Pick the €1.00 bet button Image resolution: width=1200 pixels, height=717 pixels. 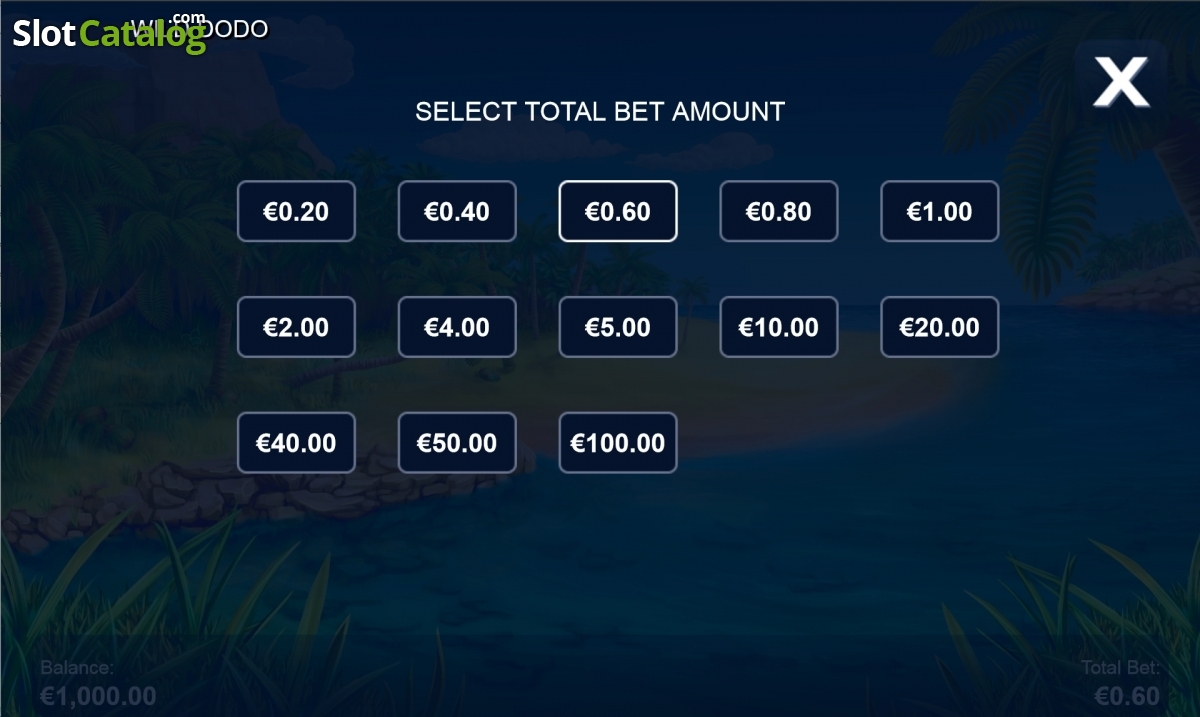tap(940, 211)
